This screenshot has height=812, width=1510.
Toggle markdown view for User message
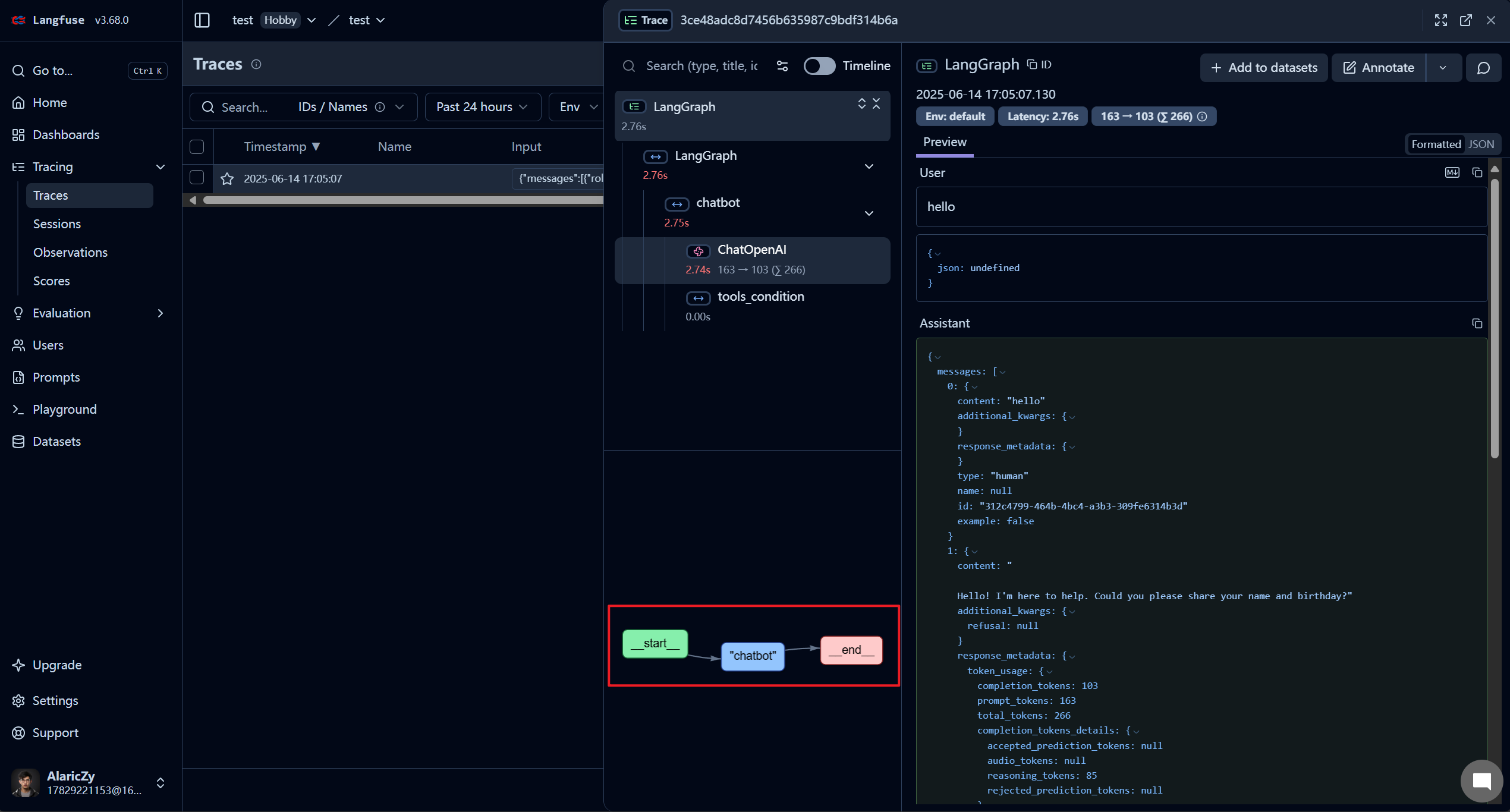coord(1452,172)
